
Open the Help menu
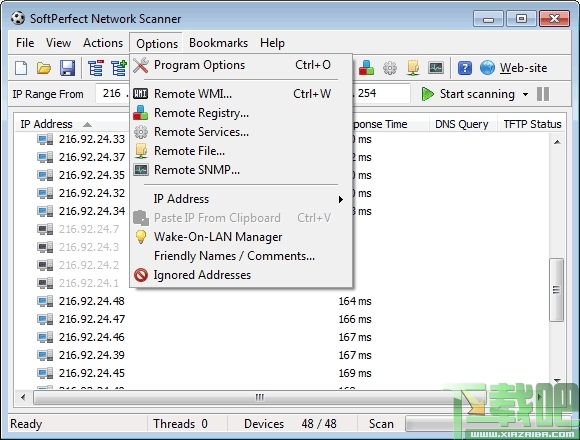coord(272,43)
